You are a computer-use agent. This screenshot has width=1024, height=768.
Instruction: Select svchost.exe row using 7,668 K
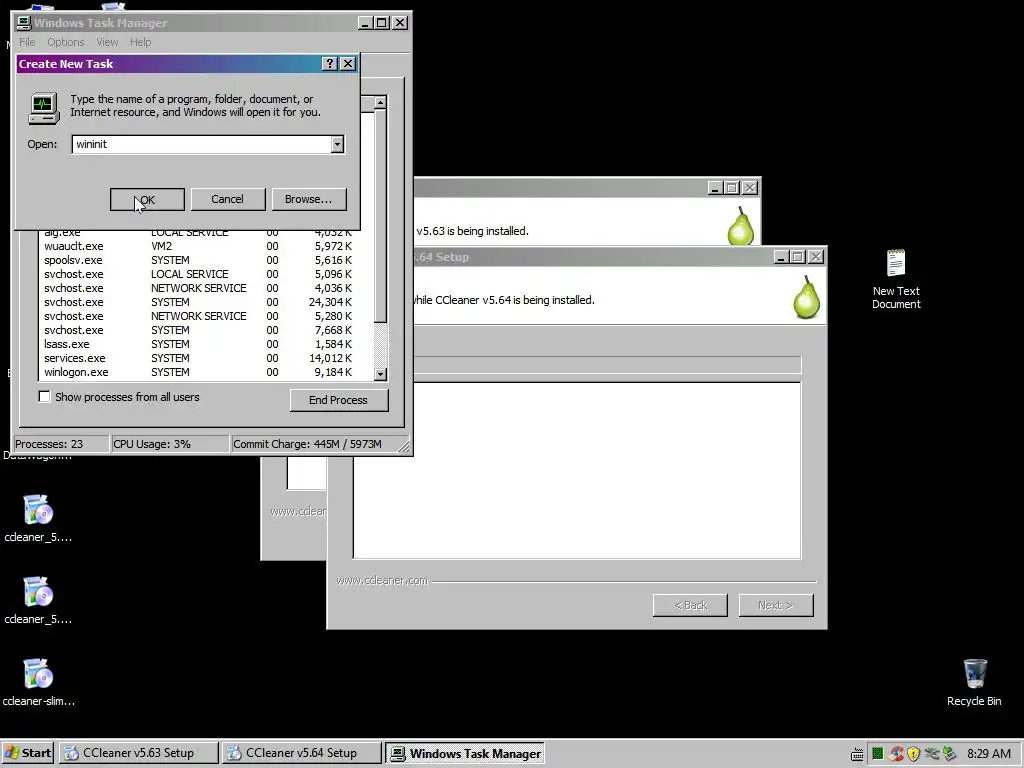tap(206, 330)
